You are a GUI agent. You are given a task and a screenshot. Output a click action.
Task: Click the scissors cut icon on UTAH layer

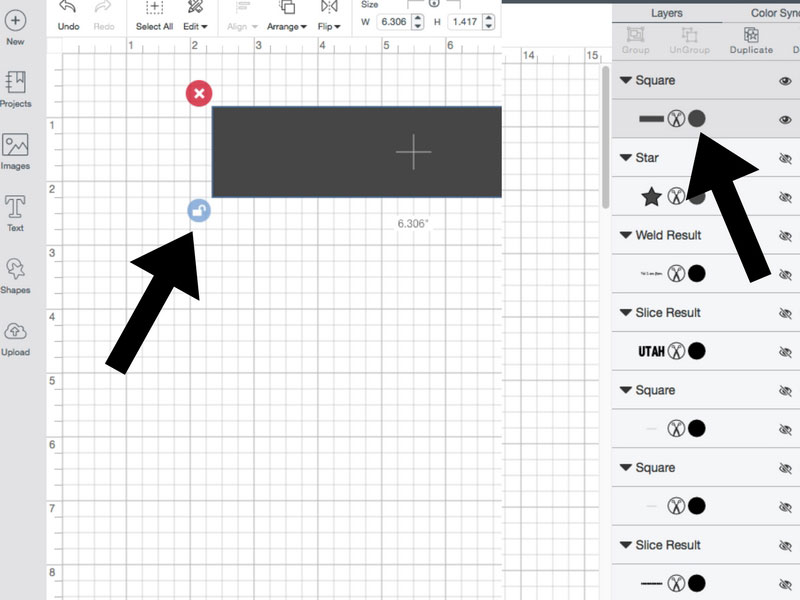(x=676, y=351)
